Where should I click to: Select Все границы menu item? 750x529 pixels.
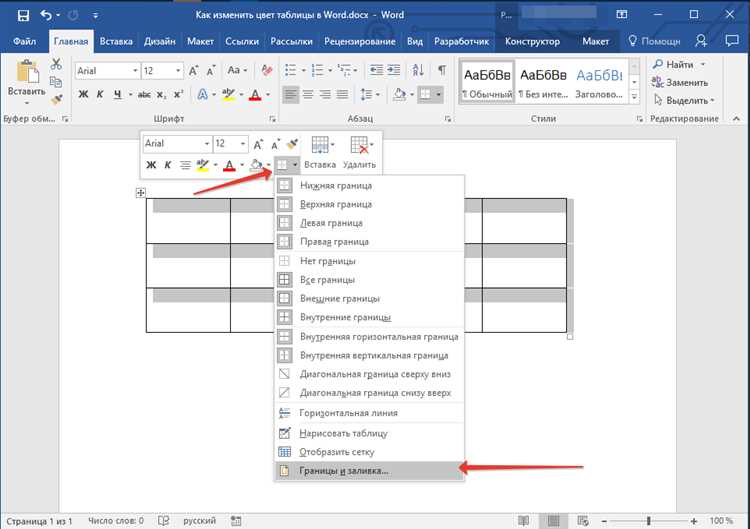(370, 280)
